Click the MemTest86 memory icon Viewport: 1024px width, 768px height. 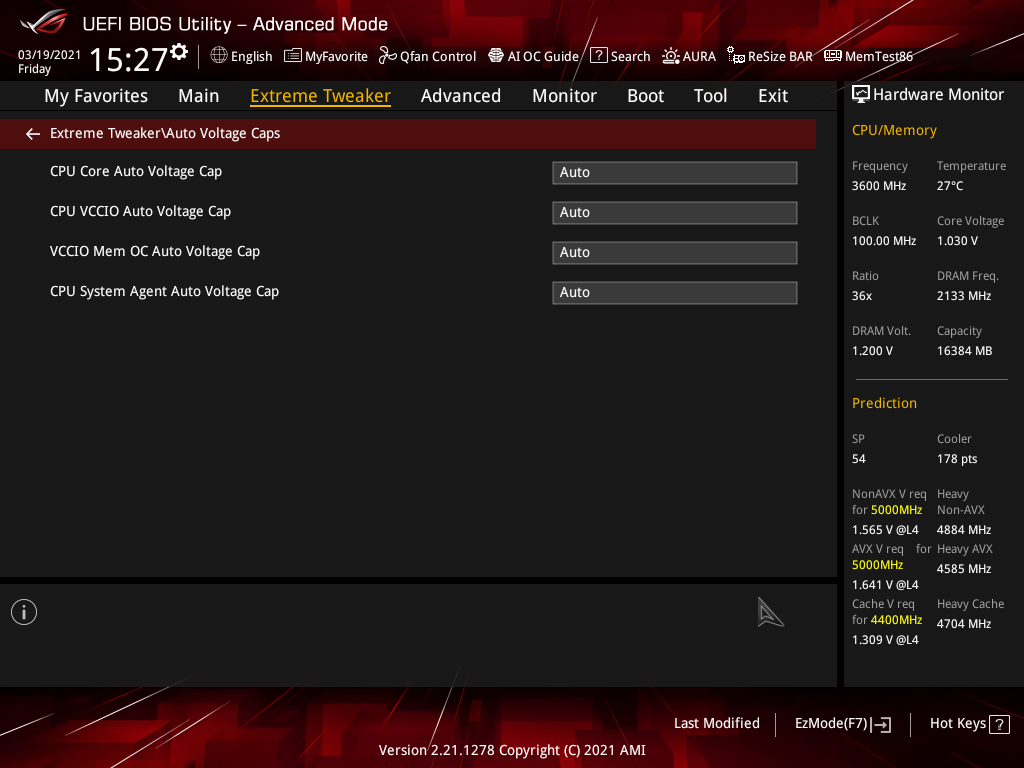point(833,56)
